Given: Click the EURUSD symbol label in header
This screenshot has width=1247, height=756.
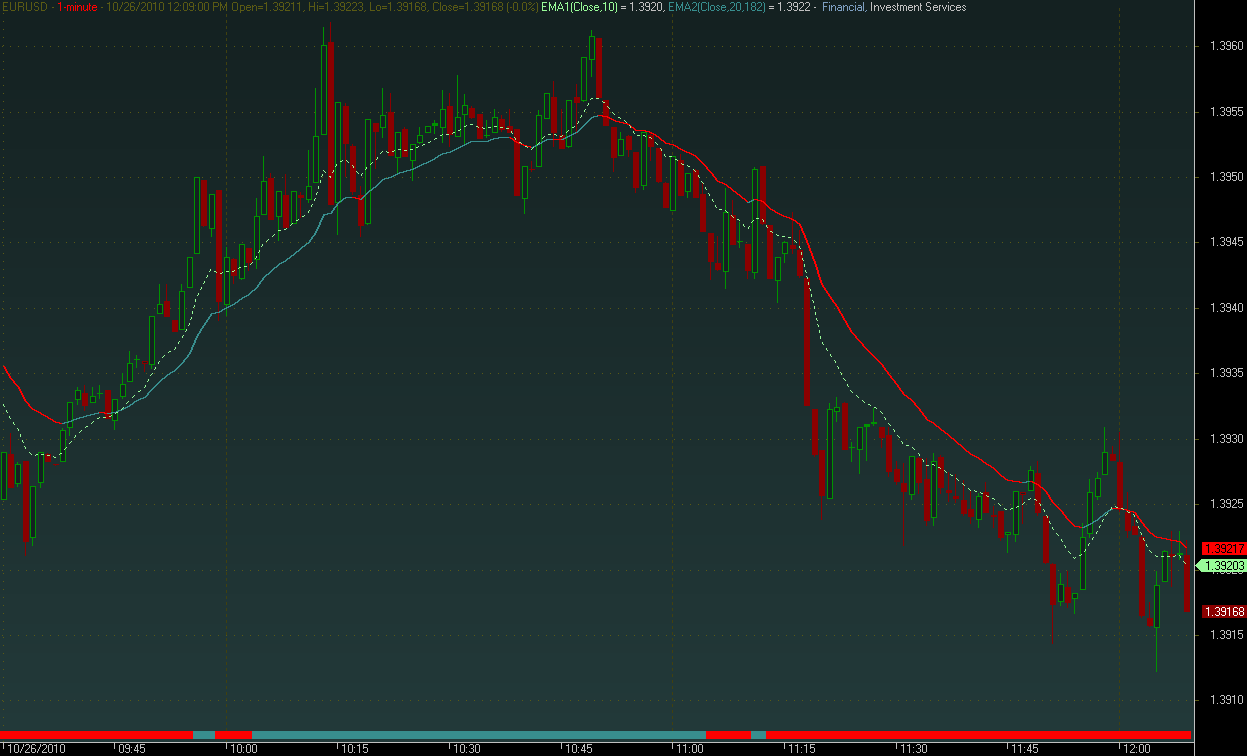Looking at the screenshot, I should pyautogui.click(x=25, y=7).
